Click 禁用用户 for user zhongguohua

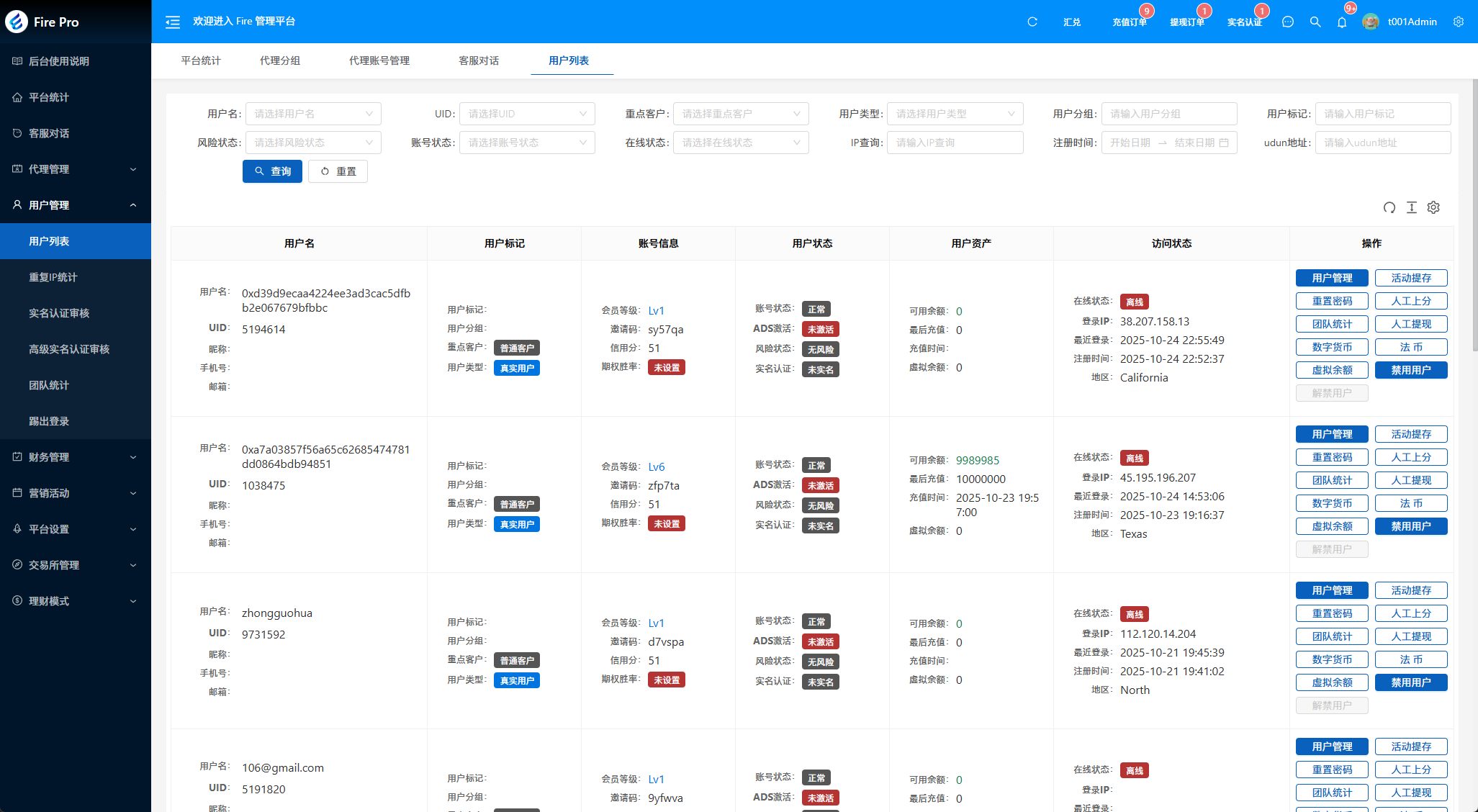click(1410, 682)
